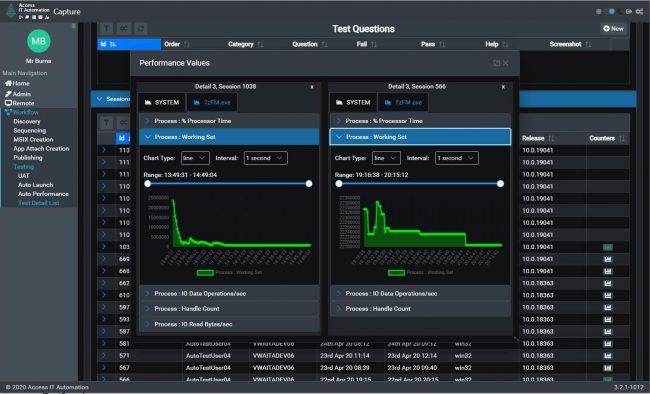Click range slider end handle in Session 566

[x=500, y=184]
